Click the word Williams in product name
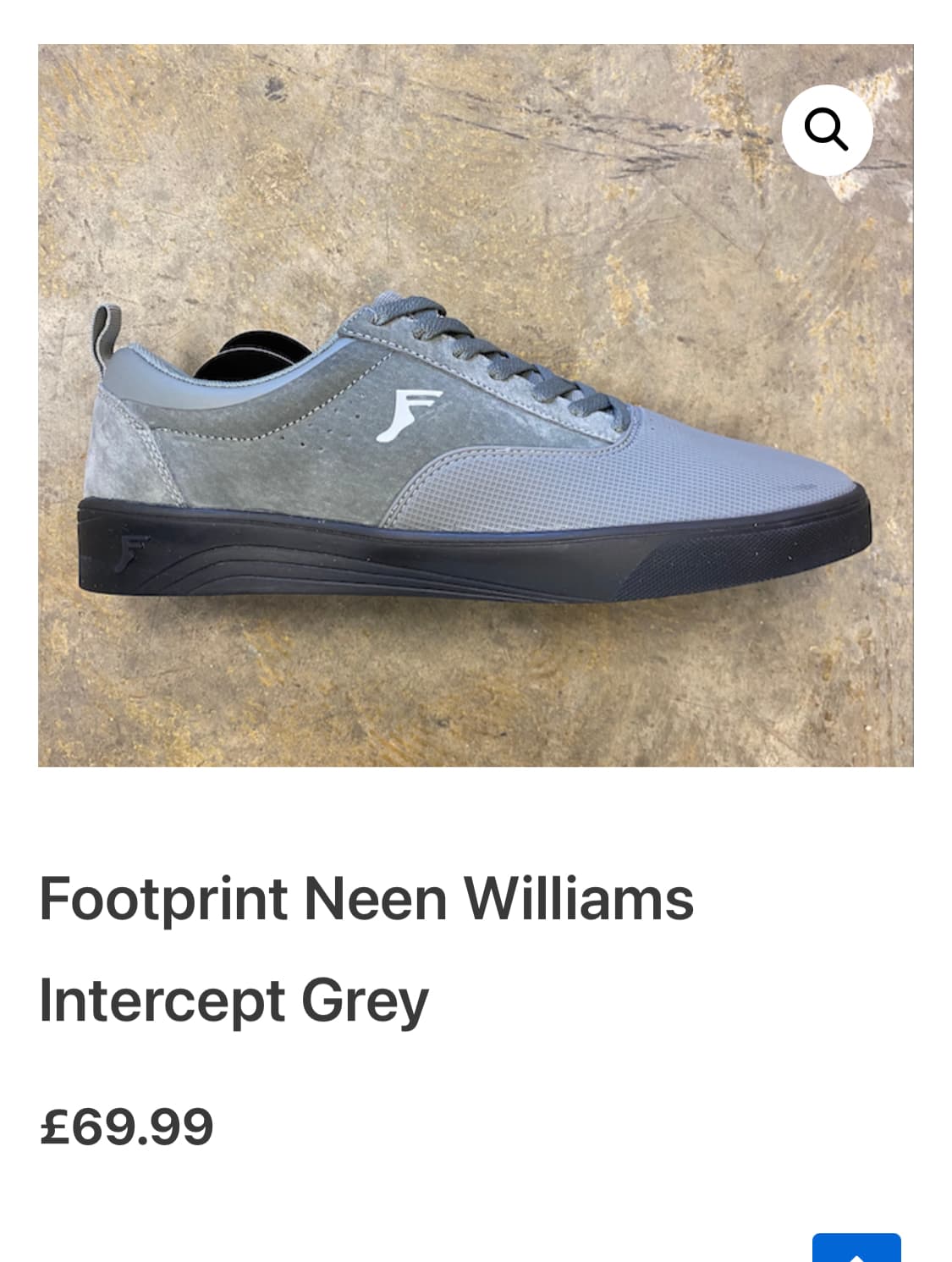Screen dimensions: 952x1262 [579, 898]
